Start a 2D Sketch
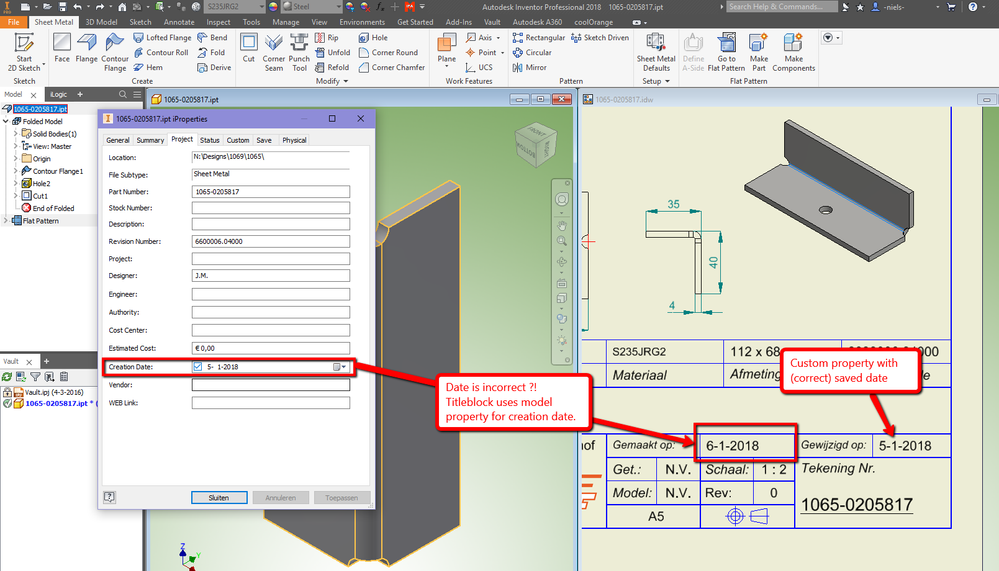 (x=24, y=52)
